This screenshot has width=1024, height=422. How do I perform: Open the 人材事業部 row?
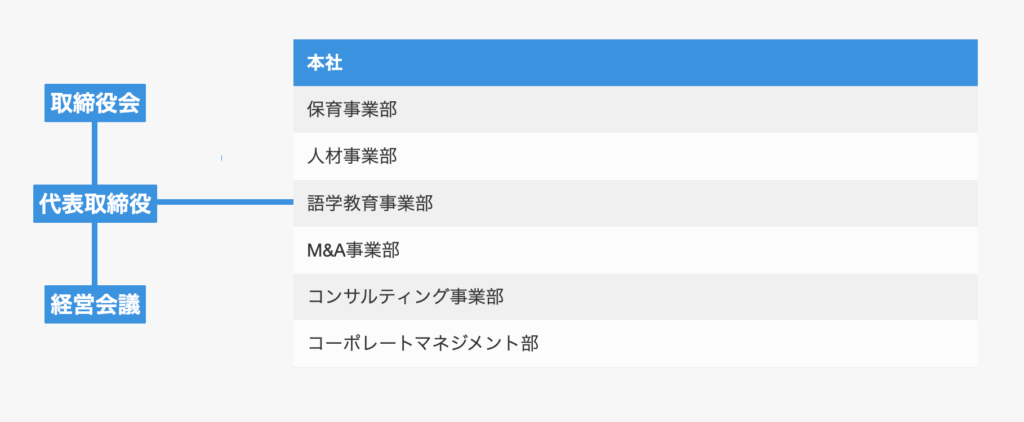634,156
